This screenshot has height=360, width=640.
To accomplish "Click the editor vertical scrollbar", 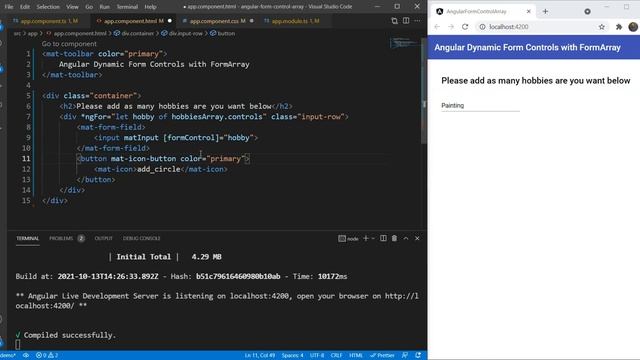I will point(424,90).
